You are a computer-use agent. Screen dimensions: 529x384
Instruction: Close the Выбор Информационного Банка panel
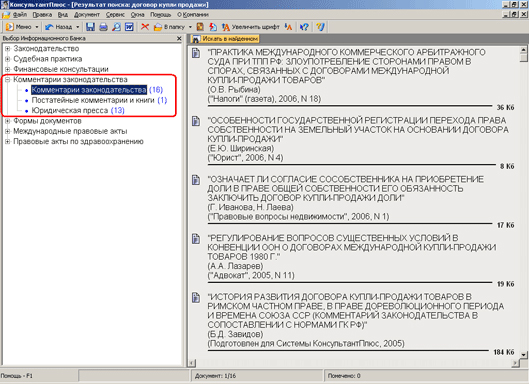point(179,38)
